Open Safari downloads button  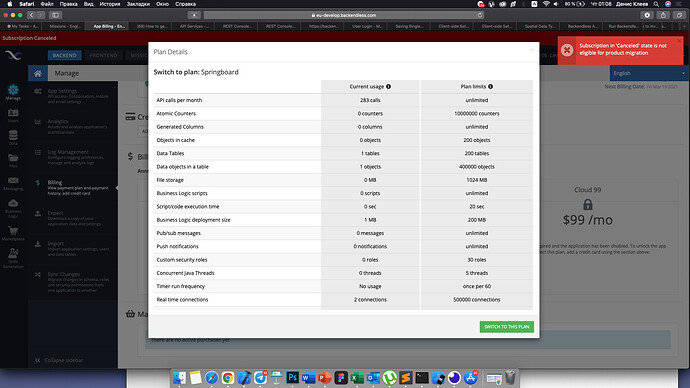pyautogui.click(x=647, y=15)
